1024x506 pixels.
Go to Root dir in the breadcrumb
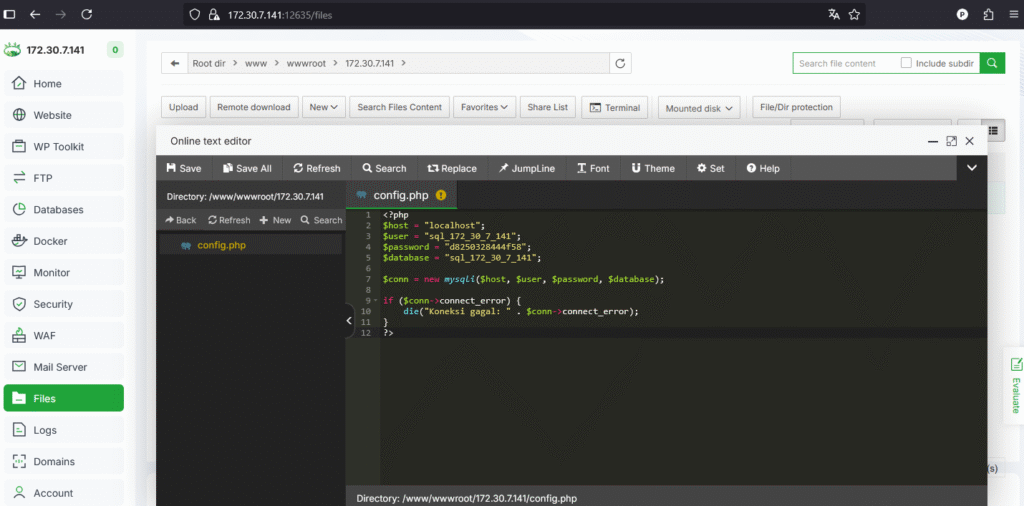[x=208, y=63]
